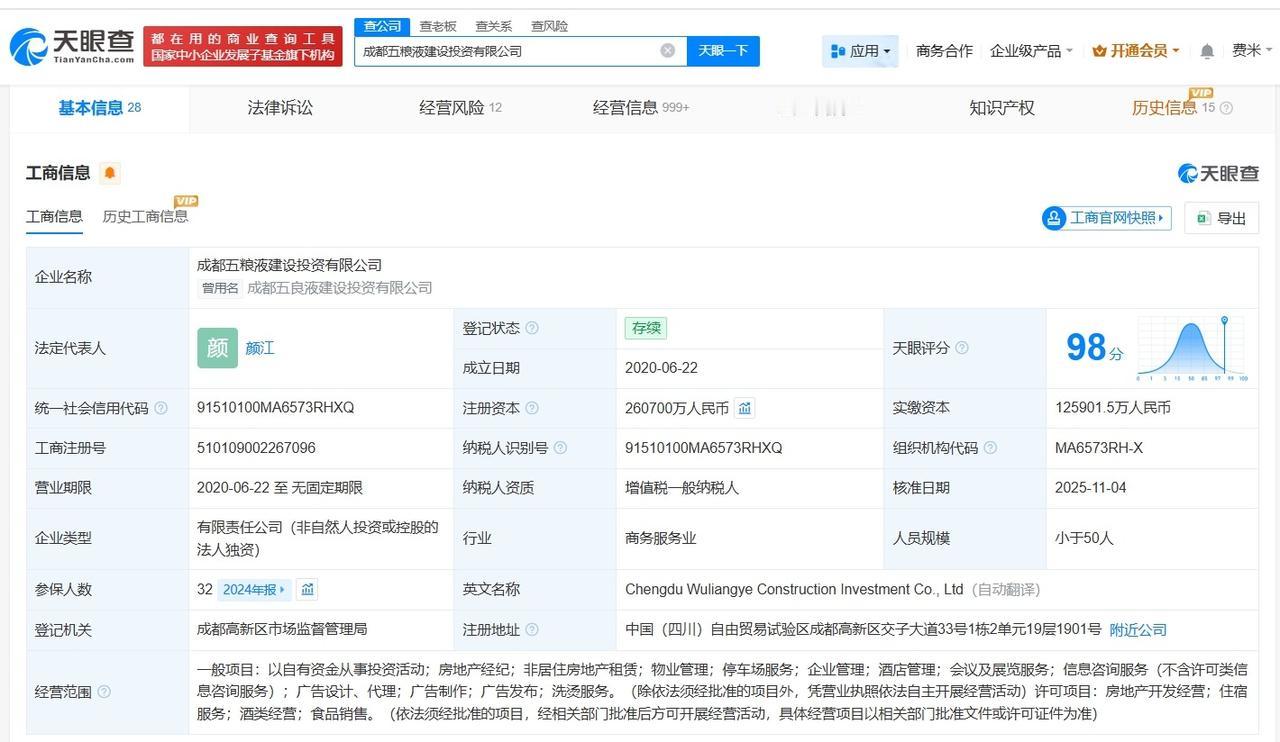
Task: Select the 工商信息 sub-tab
Action: pyautogui.click(x=54, y=216)
